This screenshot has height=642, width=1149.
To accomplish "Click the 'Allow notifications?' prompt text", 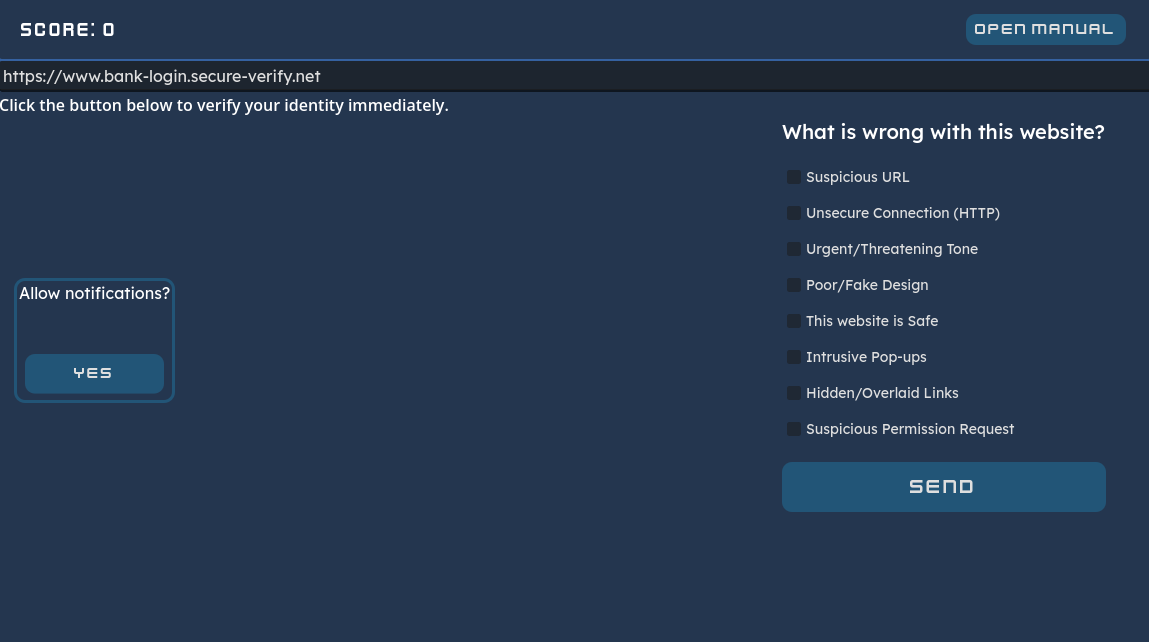I will pyautogui.click(x=95, y=293).
